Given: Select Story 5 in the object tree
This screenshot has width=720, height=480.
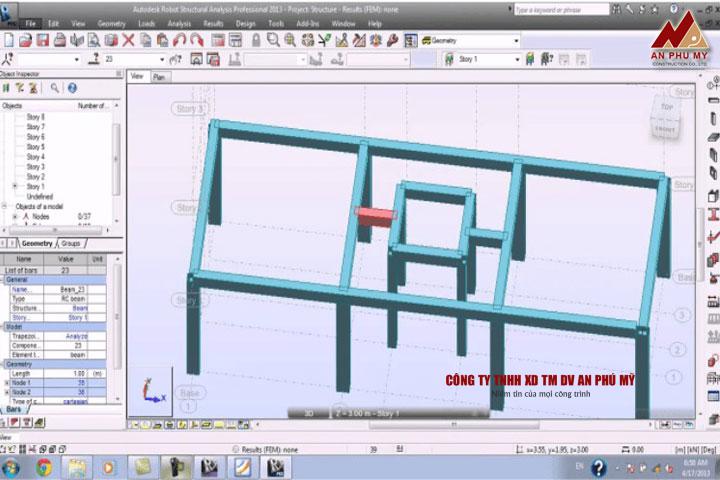Looking at the screenshot, I should click(x=35, y=147).
